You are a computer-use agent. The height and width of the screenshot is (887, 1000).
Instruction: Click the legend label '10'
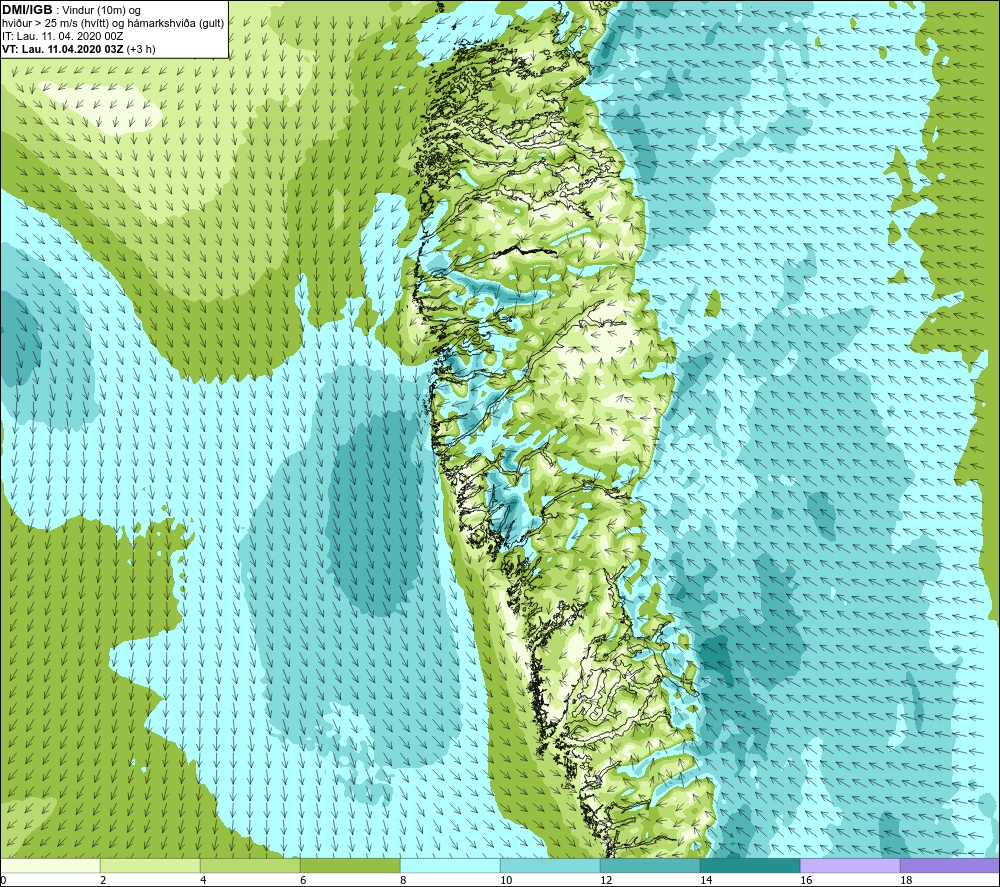click(x=506, y=880)
